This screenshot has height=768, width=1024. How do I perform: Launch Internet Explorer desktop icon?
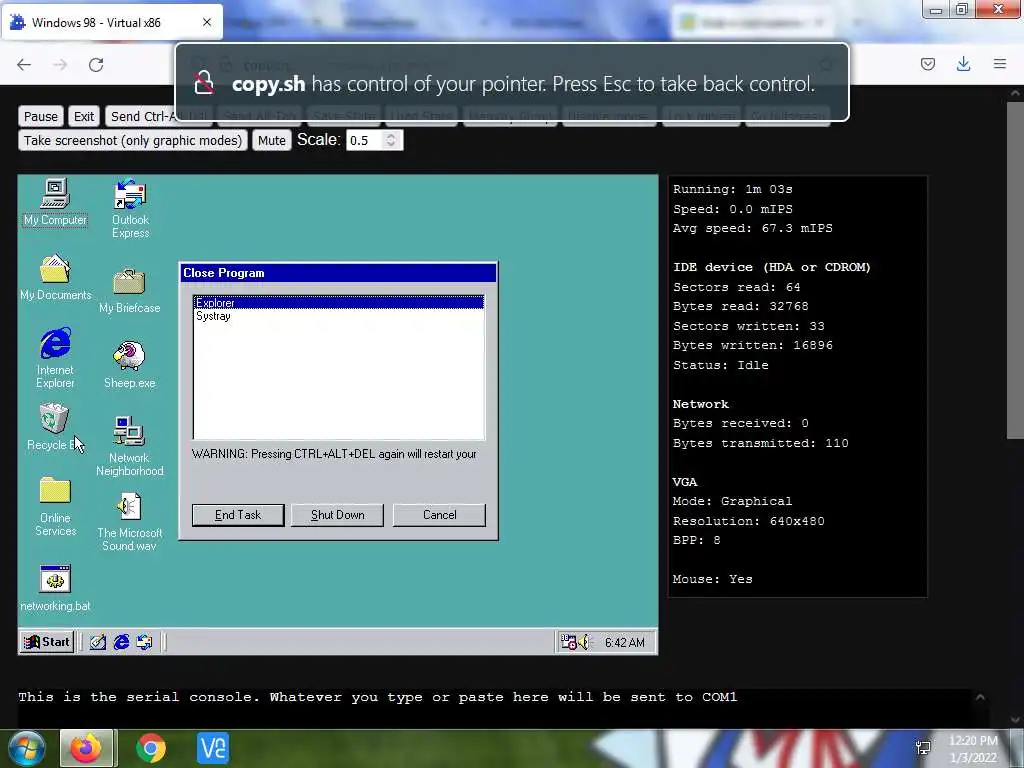pos(55,358)
